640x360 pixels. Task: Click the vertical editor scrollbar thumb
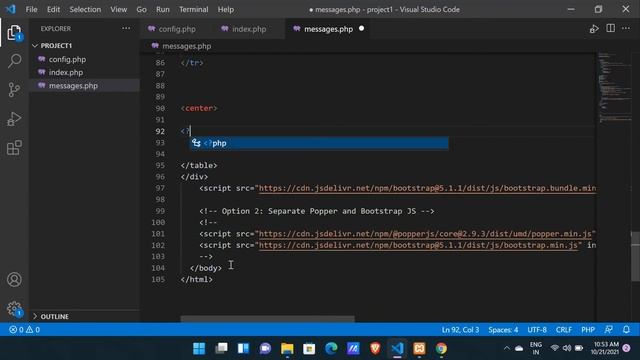[x=635, y=256]
